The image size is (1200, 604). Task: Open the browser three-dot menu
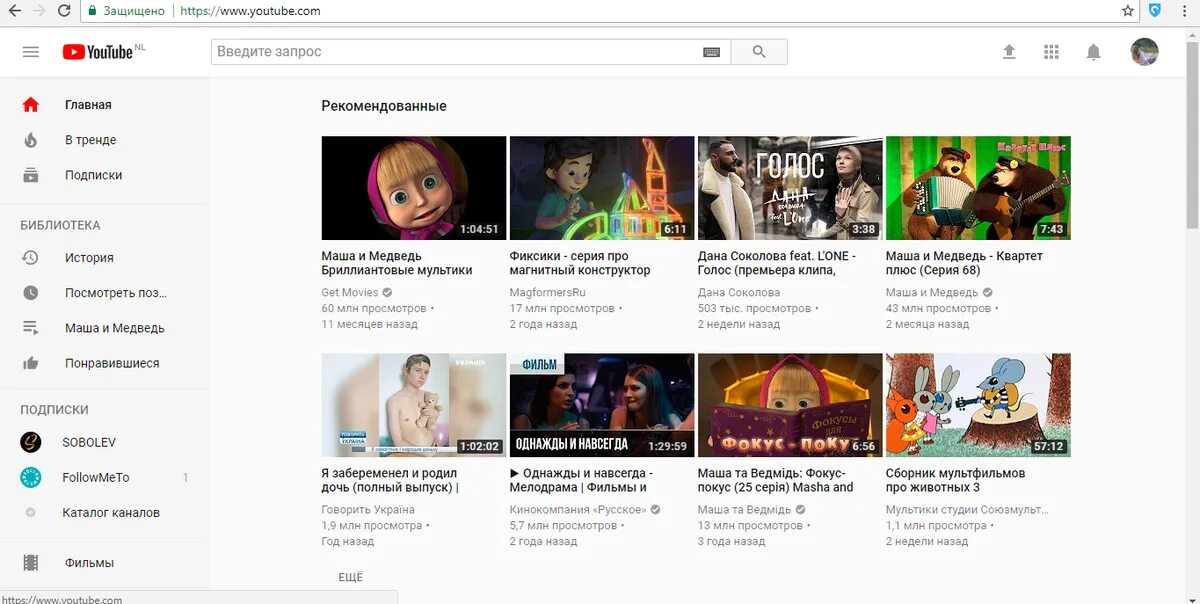click(x=1186, y=11)
